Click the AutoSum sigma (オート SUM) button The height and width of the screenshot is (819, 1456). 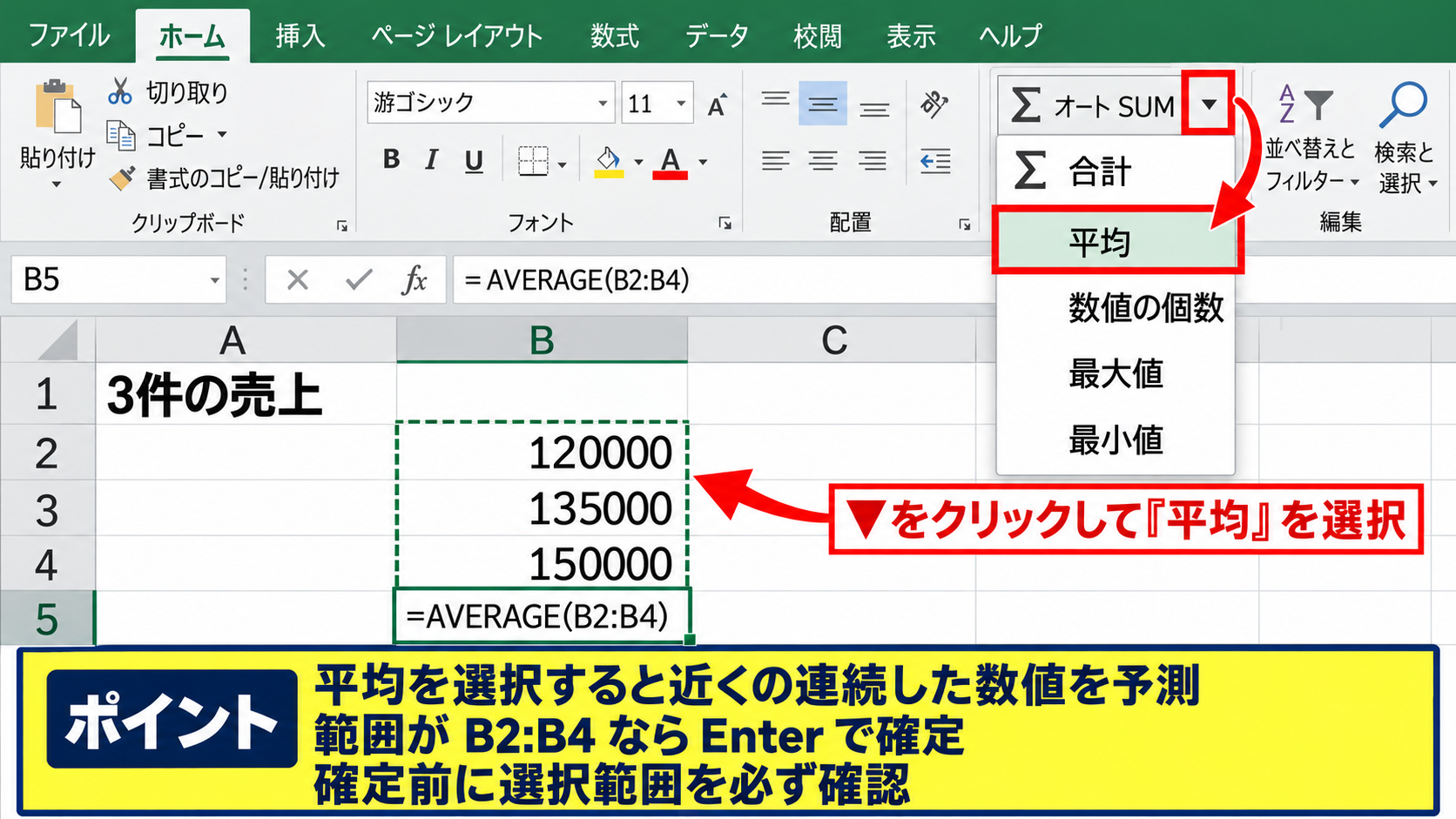pyautogui.click(x=1092, y=106)
